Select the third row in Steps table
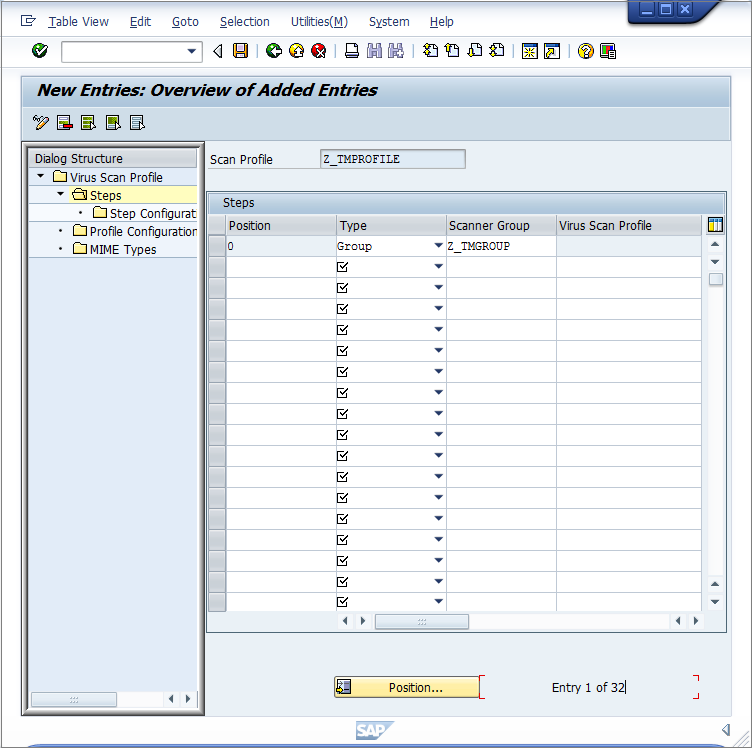 (217, 288)
